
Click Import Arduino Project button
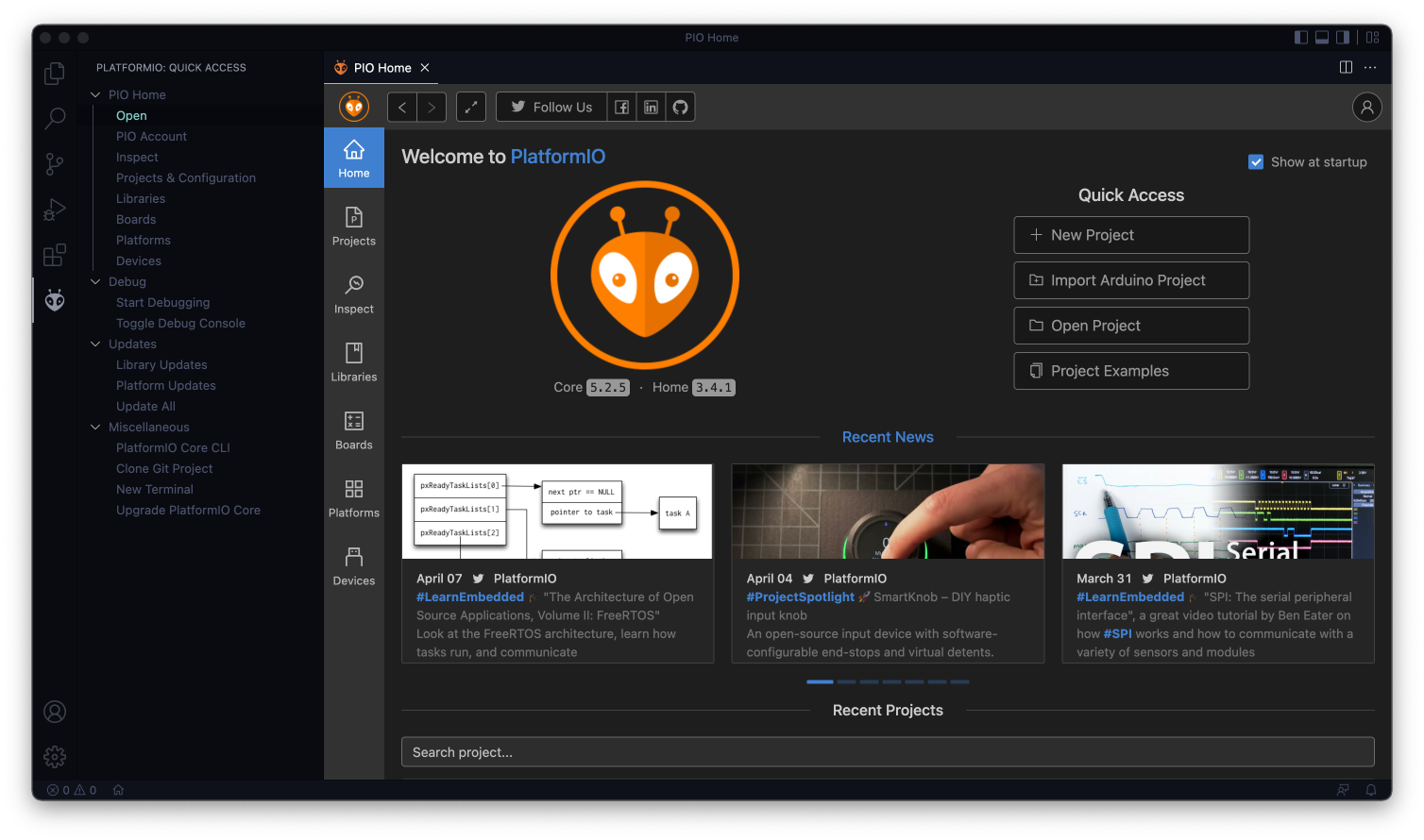tap(1131, 280)
